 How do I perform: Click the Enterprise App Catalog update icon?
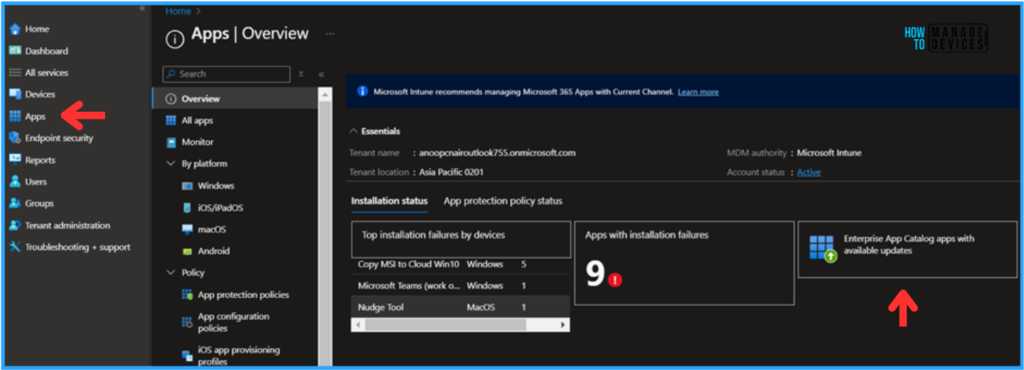point(823,249)
